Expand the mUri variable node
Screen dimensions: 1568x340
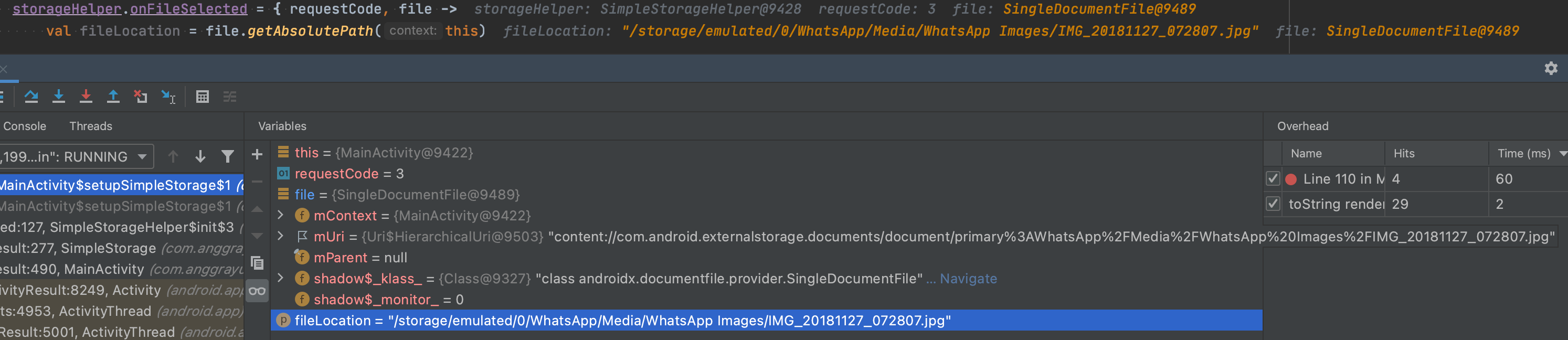[281, 237]
